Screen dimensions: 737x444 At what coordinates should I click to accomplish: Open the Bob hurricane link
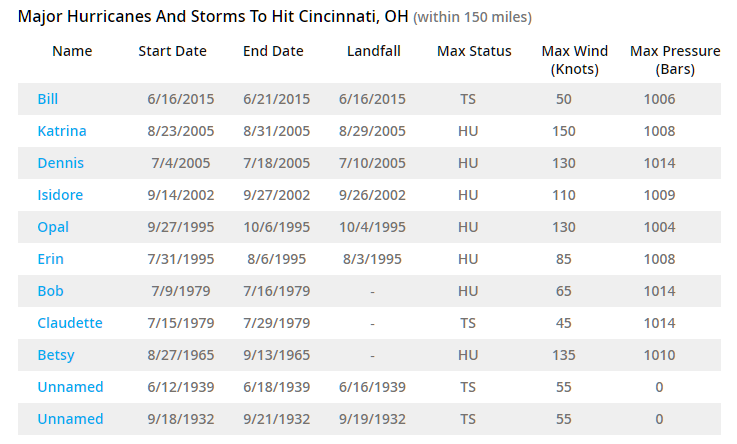pyautogui.click(x=50, y=291)
